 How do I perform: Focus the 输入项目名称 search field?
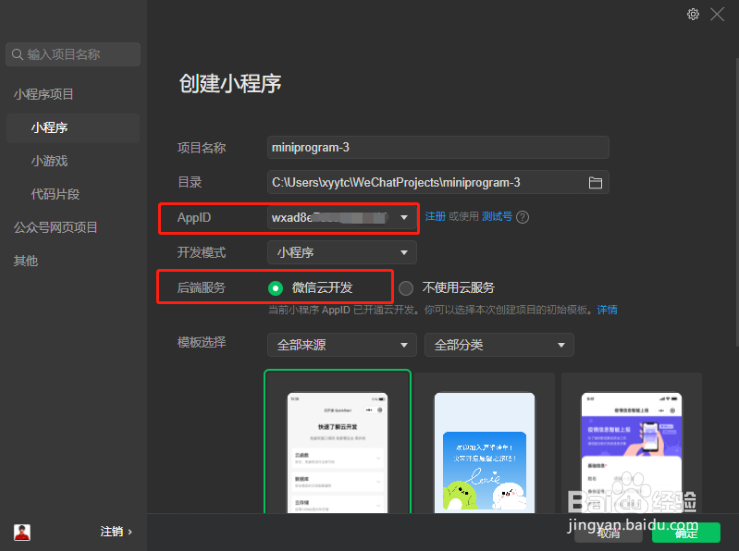(x=73, y=54)
